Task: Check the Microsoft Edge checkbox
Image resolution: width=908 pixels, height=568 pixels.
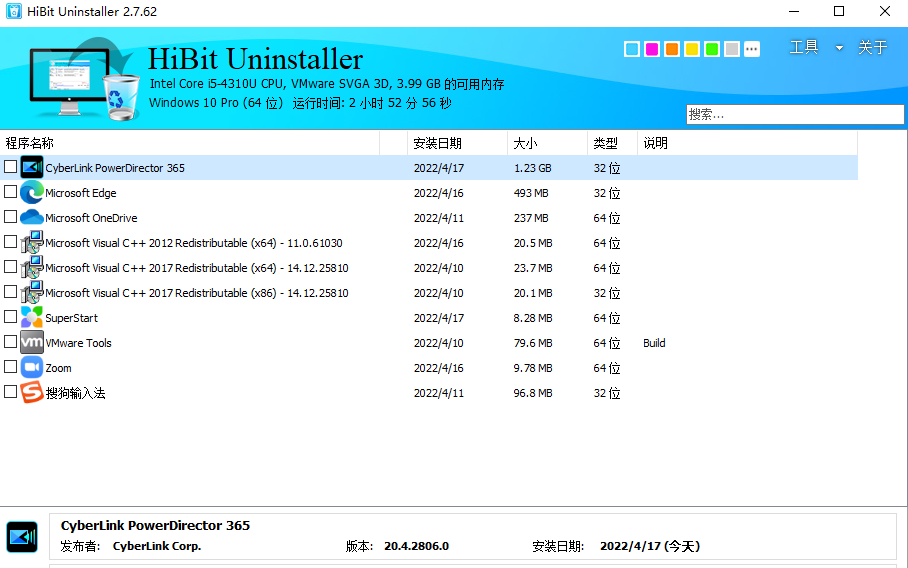Action: 10,192
